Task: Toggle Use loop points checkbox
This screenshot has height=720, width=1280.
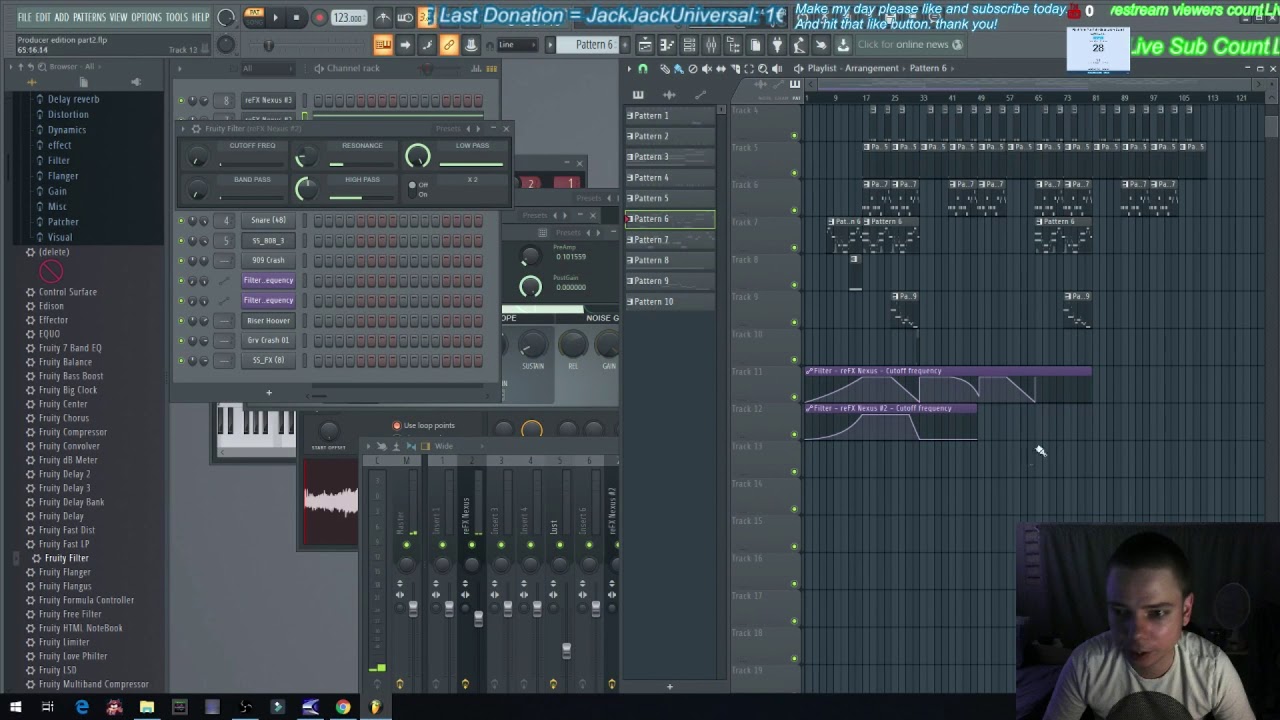Action: click(x=397, y=425)
